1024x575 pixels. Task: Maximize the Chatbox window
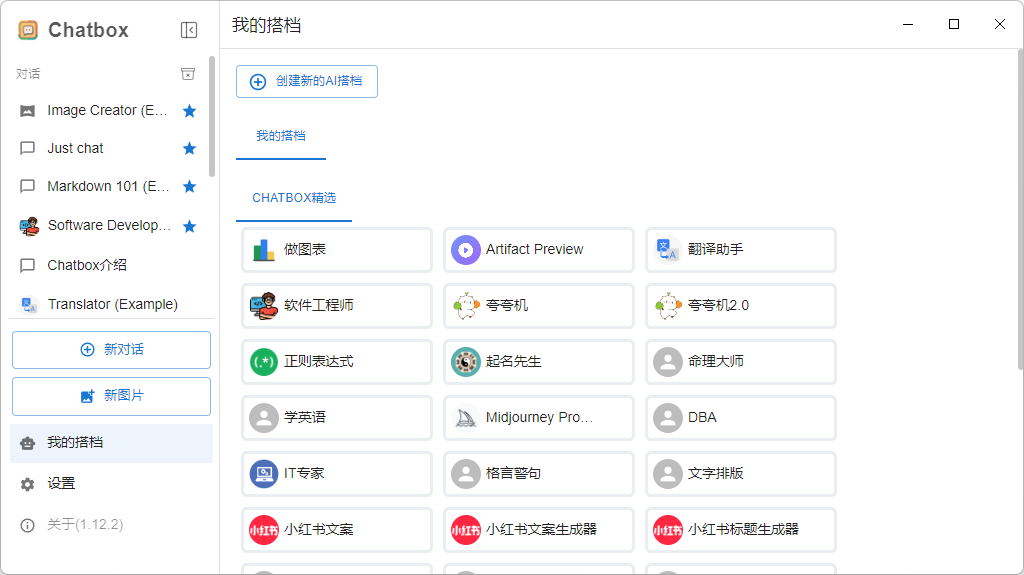click(954, 24)
